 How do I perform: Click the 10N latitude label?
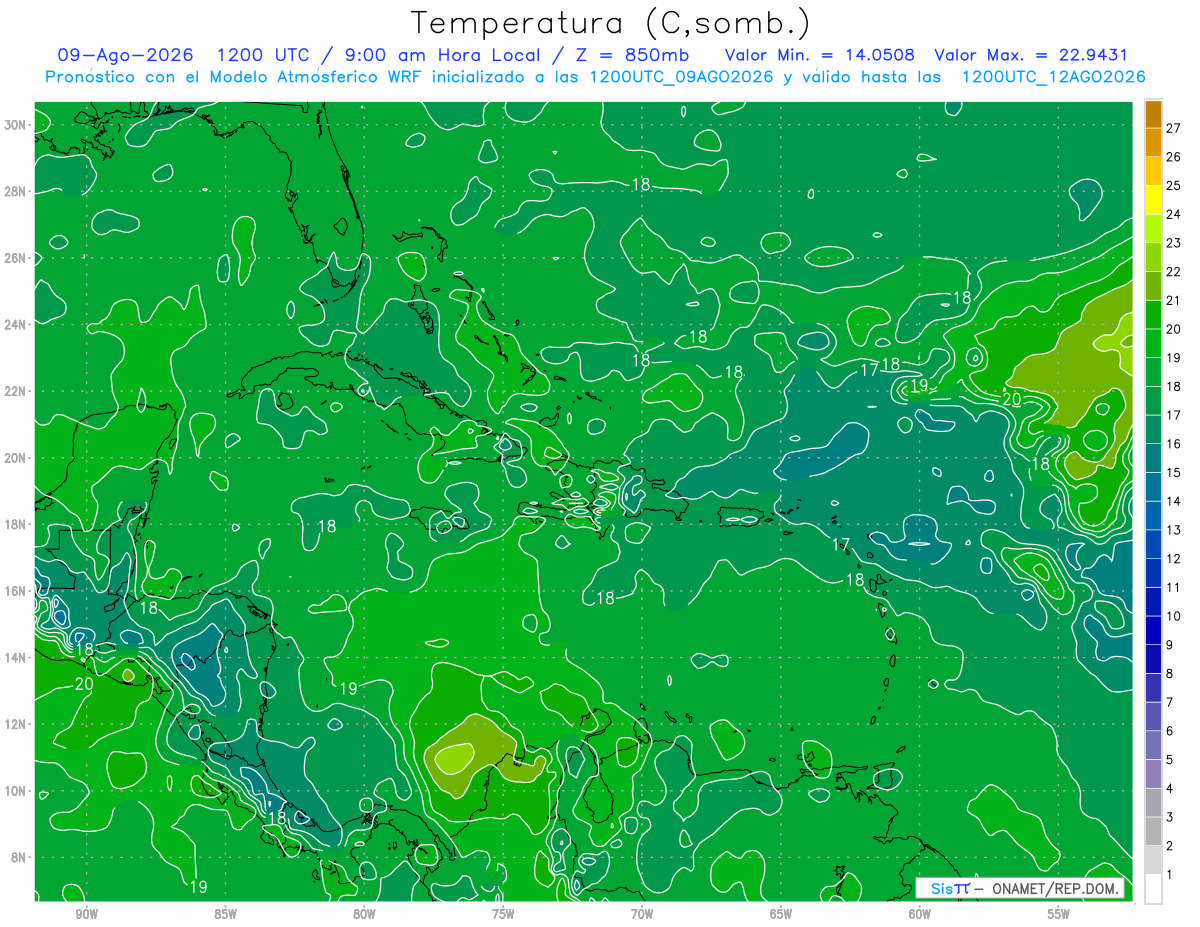(x=15, y=791)
